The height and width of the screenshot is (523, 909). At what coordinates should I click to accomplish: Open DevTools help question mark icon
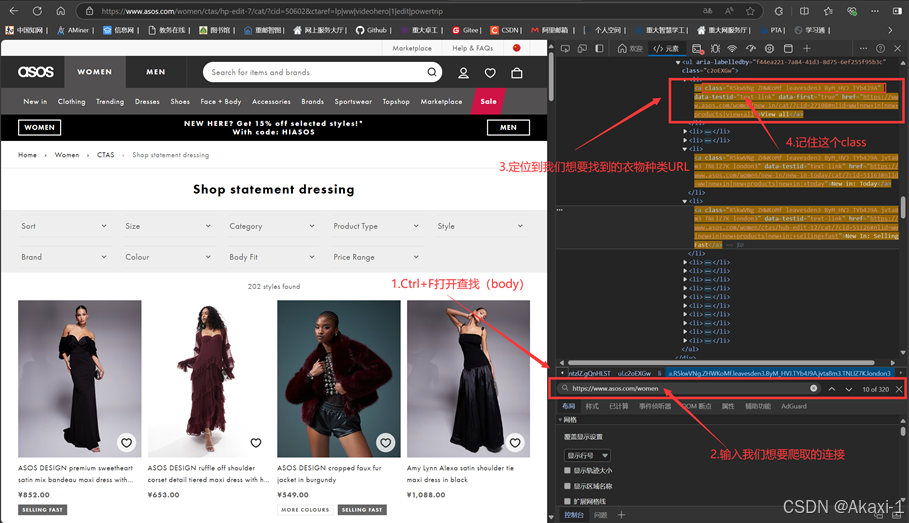pyautogui.click(x=881, y=49)
